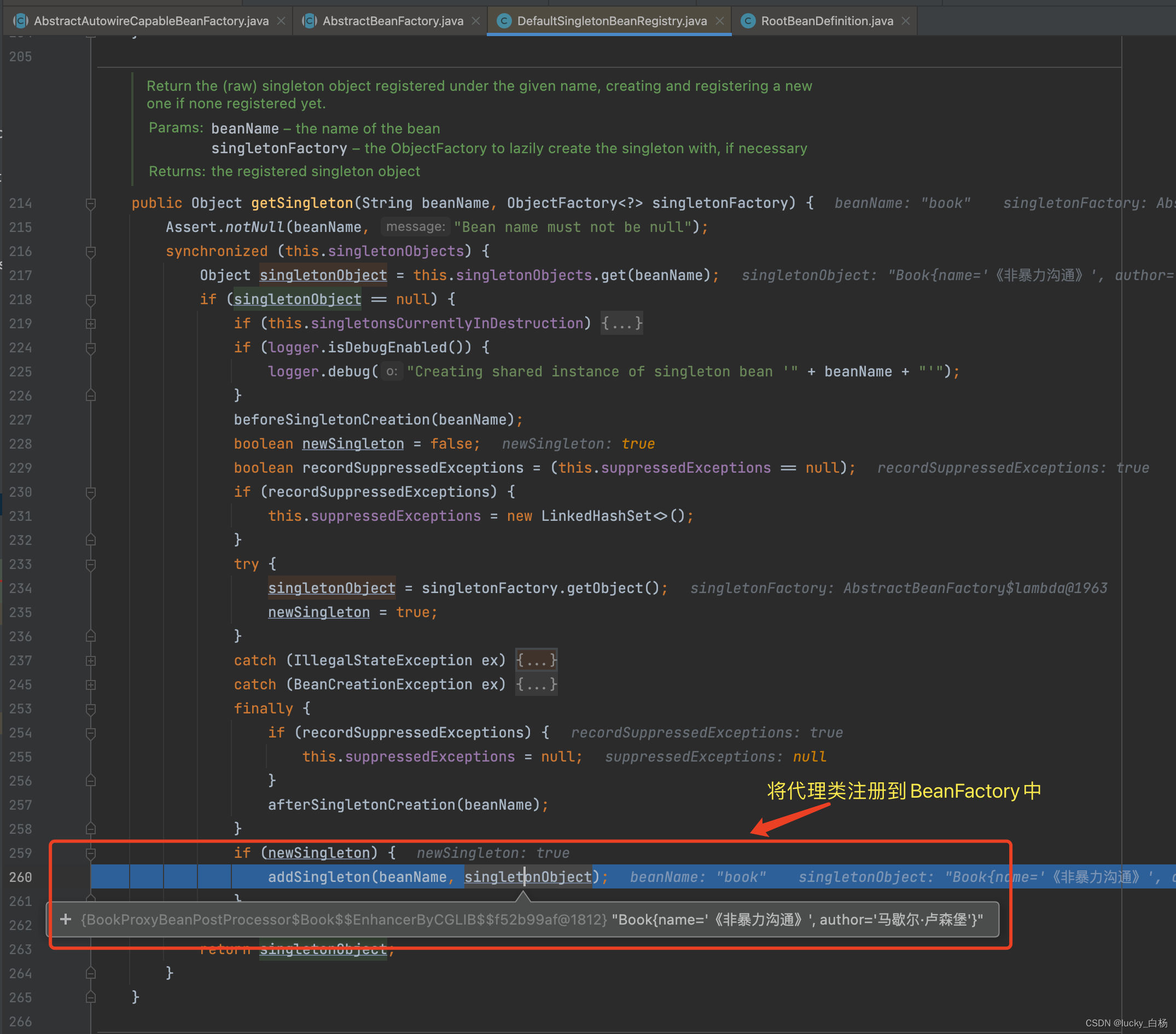Click logger.debug call on line 225
The width and height of the screenshot is (1176, 1034).
tap(319, 371)
